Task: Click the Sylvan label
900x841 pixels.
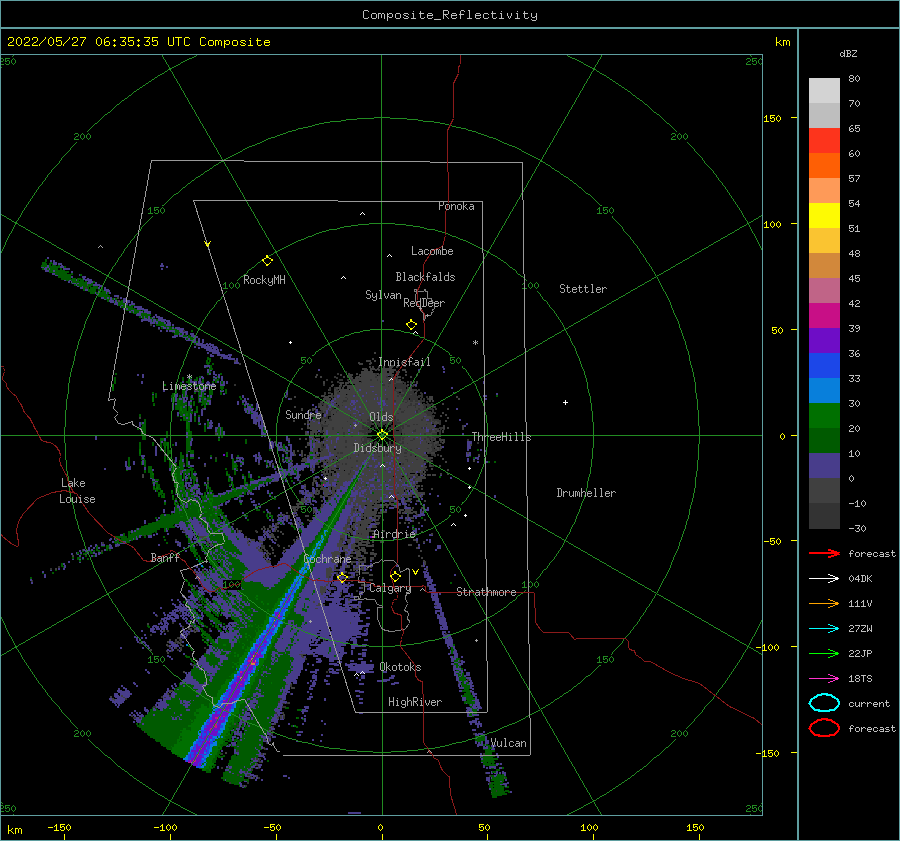Action: pyautogui.click(x=383, y=296)
